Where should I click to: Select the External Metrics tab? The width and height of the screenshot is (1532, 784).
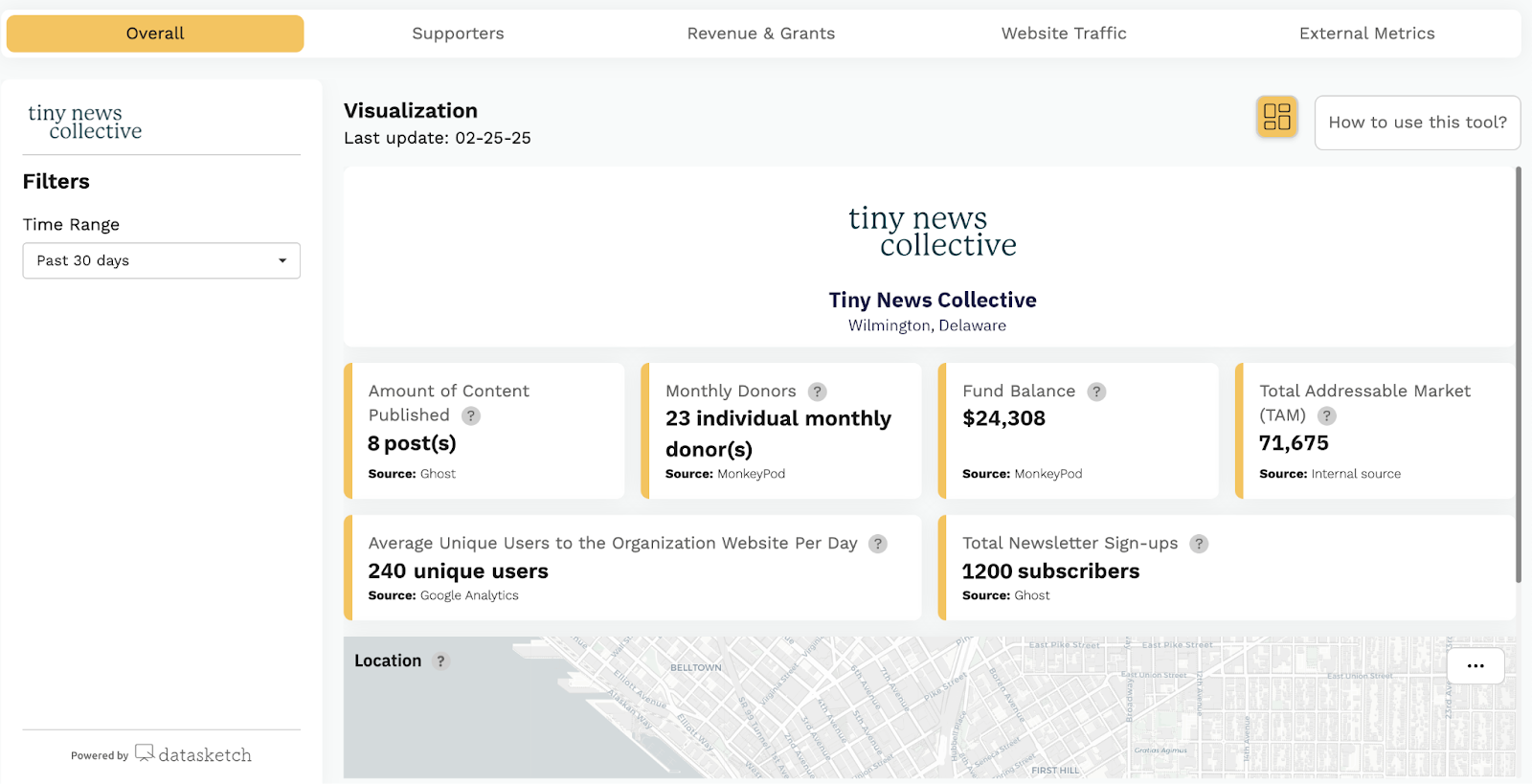pos(1367,34)
